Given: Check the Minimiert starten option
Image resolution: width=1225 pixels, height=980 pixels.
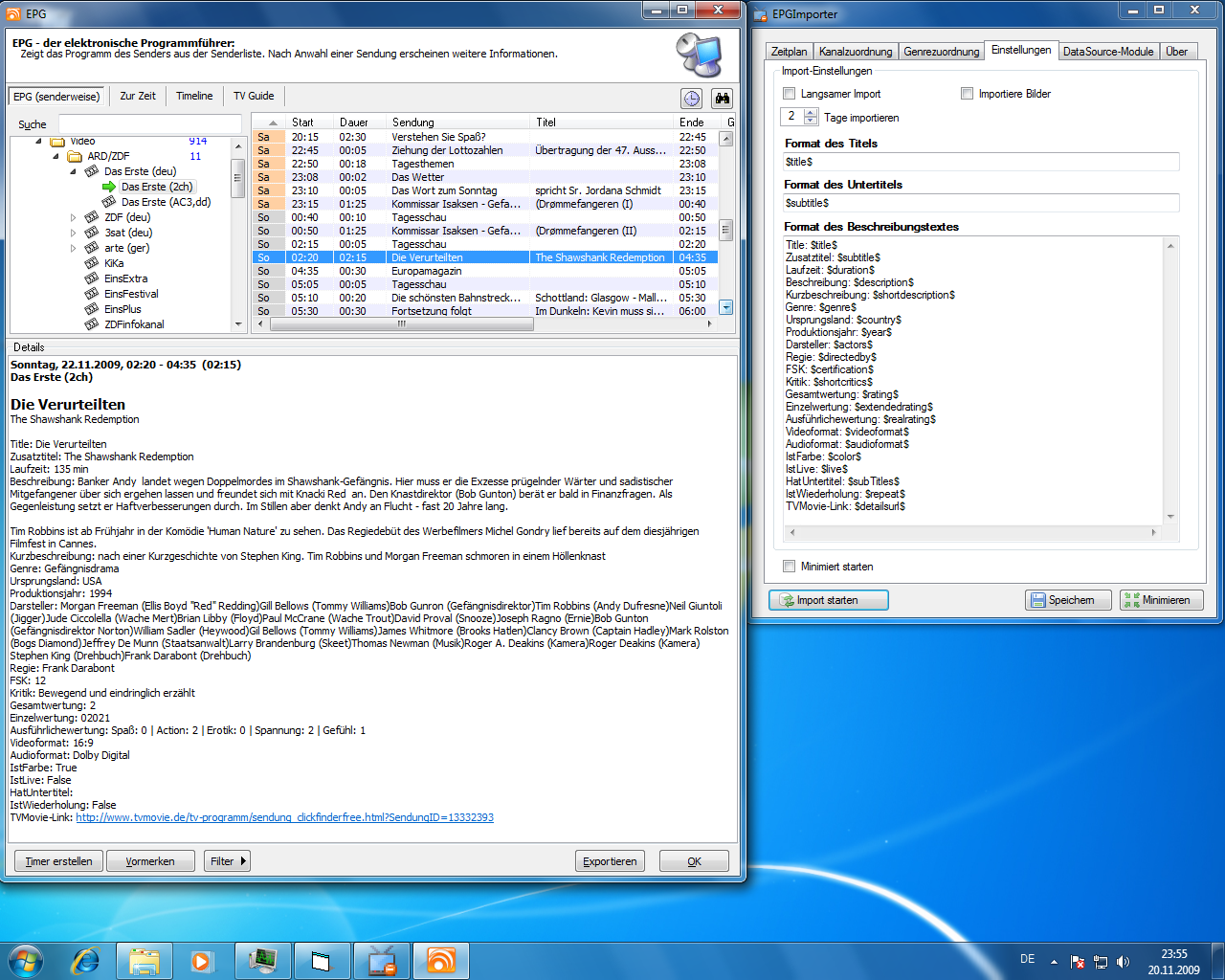Looking at the screenshot, I should click(x=790, y=567).
